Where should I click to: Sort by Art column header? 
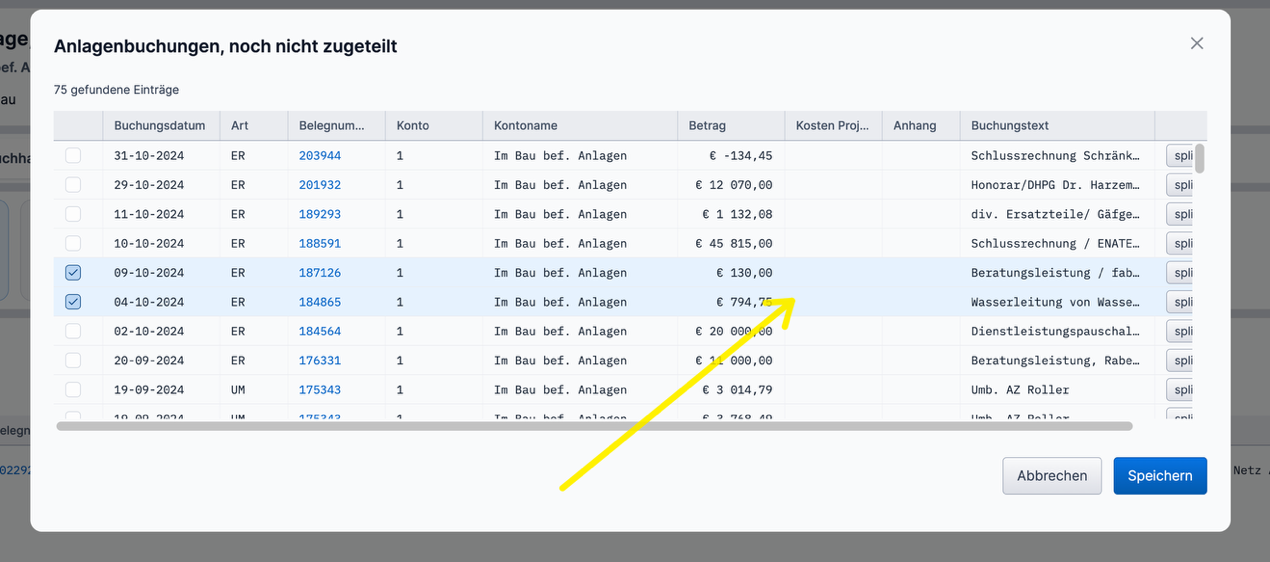coord(254,126)
